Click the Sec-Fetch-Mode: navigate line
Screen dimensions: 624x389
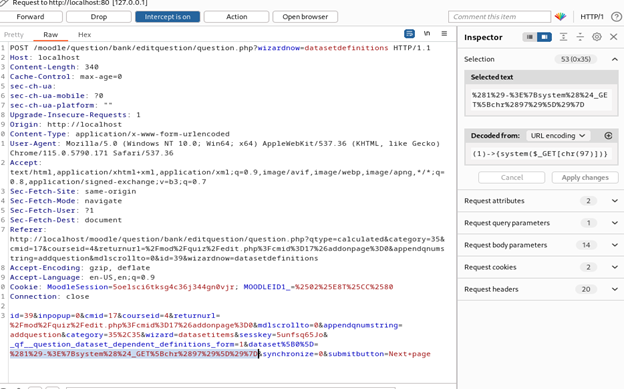[66, 201]
